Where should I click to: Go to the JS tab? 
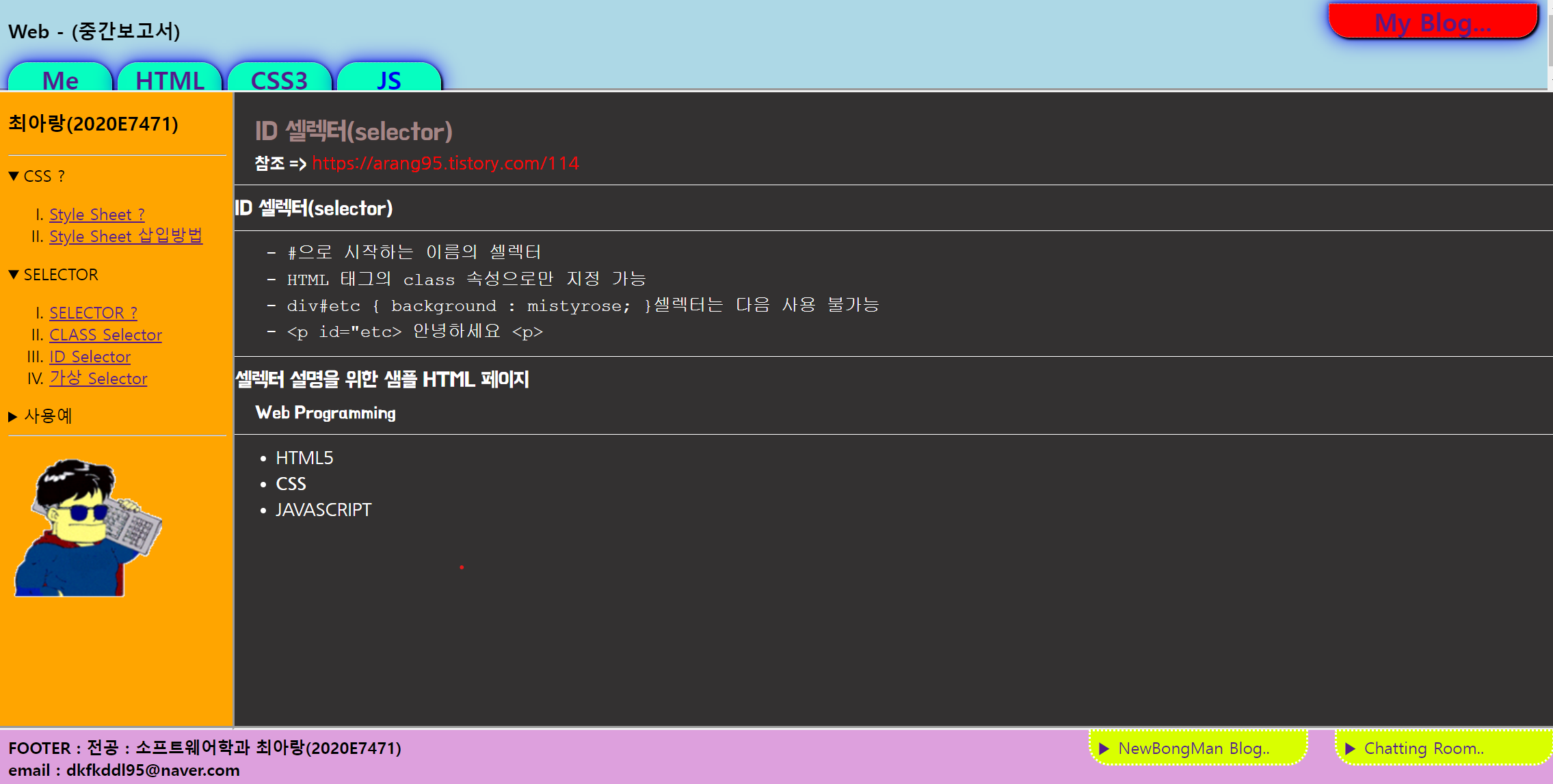pyautogui.click(x=388, y=79)
